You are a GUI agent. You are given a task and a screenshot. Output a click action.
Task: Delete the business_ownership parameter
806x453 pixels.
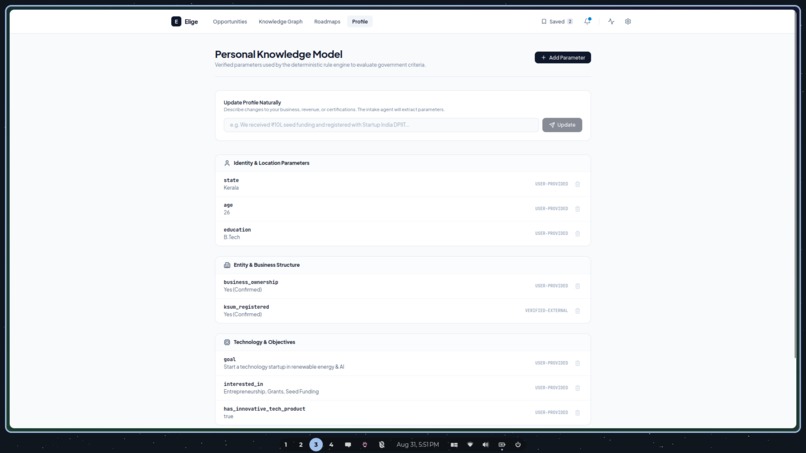point(577,286)
